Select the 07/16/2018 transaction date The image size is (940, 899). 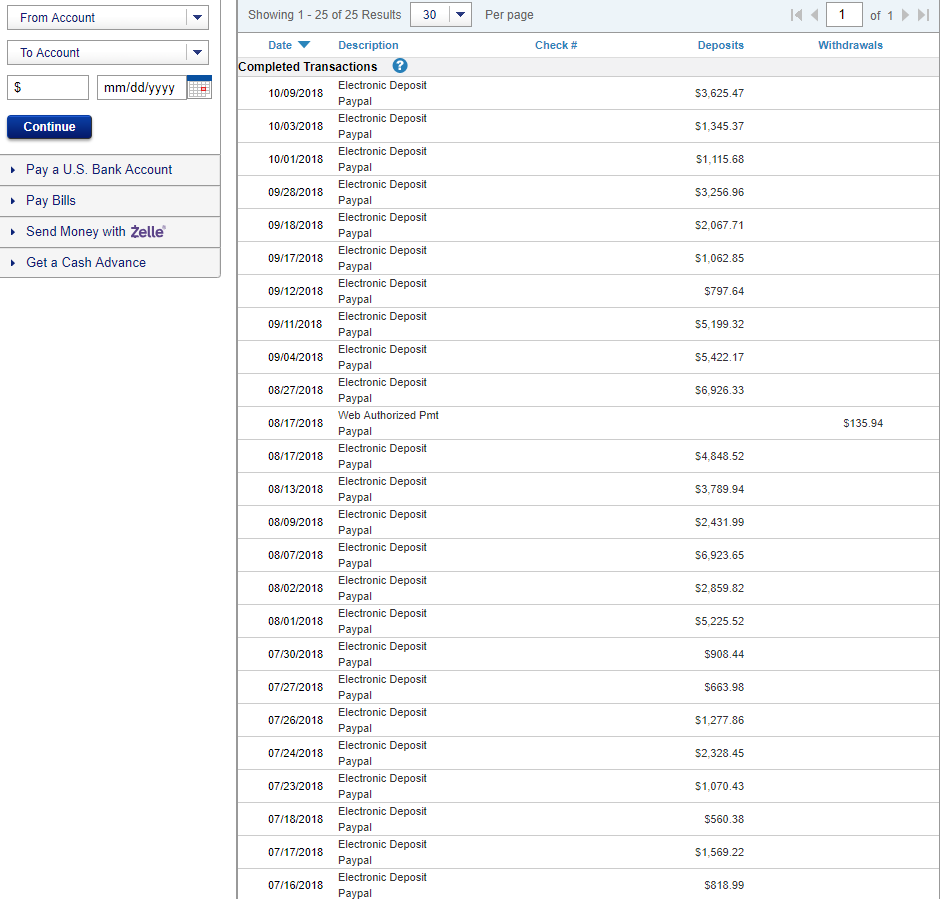tap(296, 884)
